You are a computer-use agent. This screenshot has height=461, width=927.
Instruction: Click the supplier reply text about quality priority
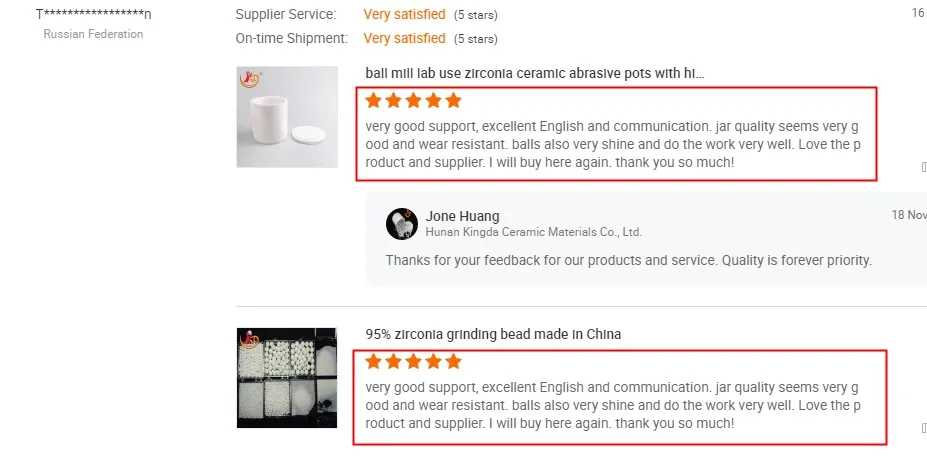pos(628,260)
